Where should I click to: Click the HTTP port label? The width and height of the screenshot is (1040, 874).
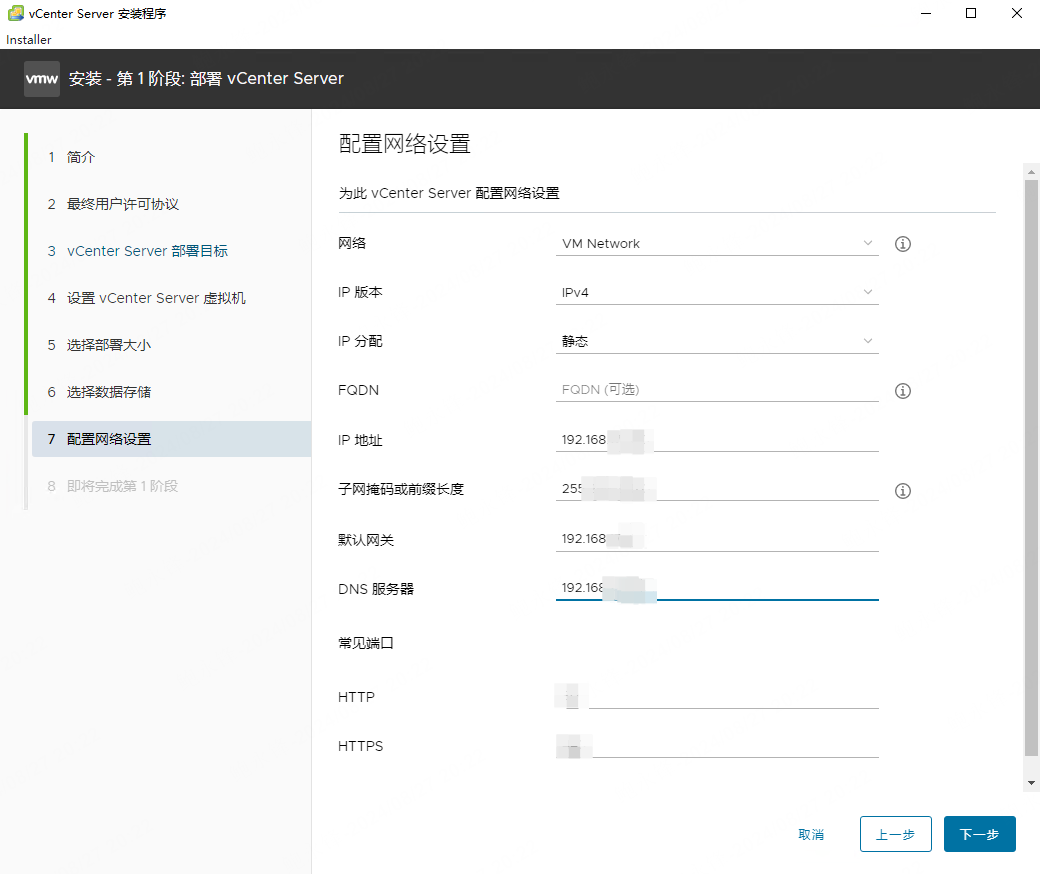356,698
